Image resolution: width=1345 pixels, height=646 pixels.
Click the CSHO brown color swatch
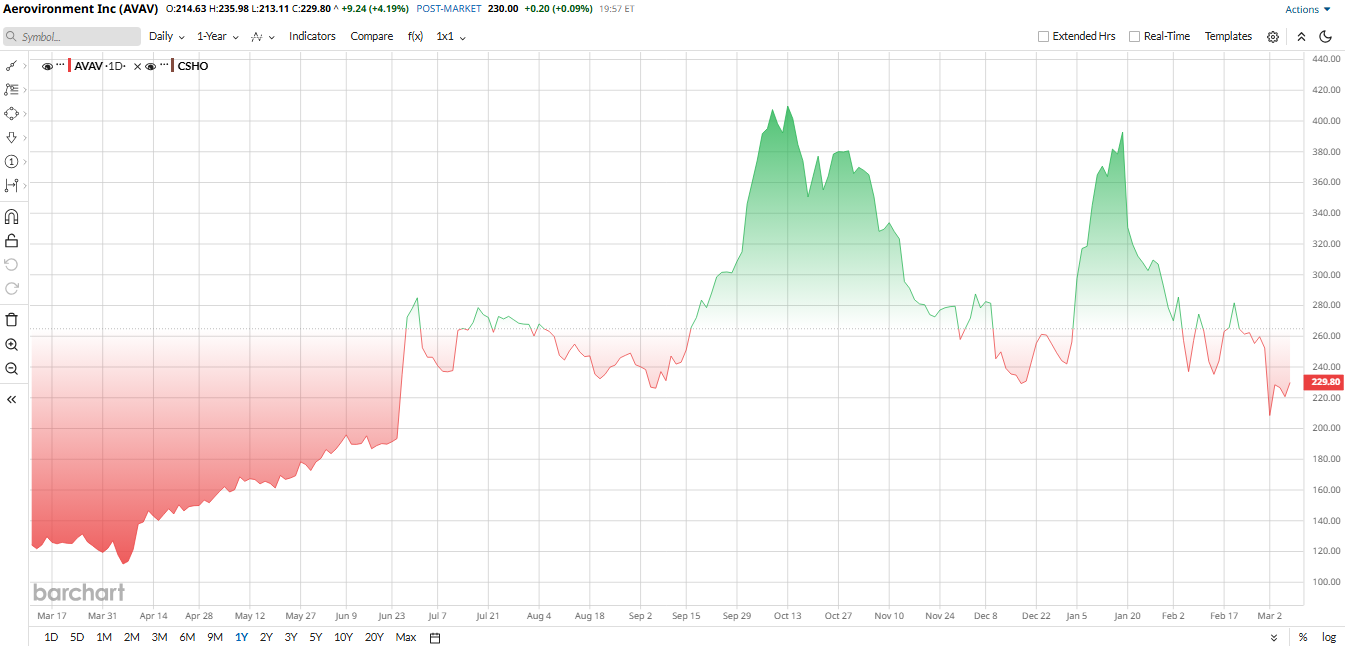point(173,66)
